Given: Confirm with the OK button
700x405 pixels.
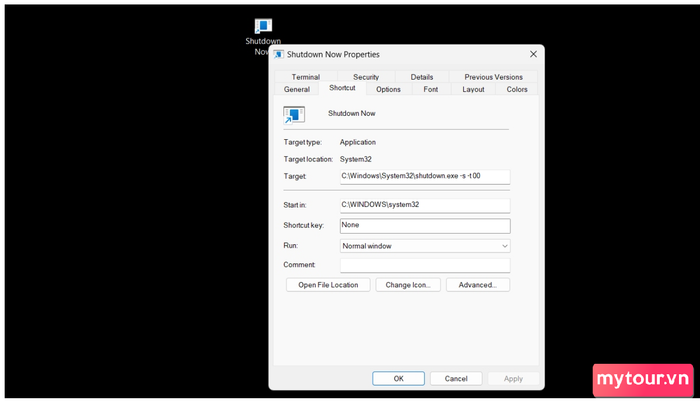Looking at the screenshot, I should tap(399, 379).
